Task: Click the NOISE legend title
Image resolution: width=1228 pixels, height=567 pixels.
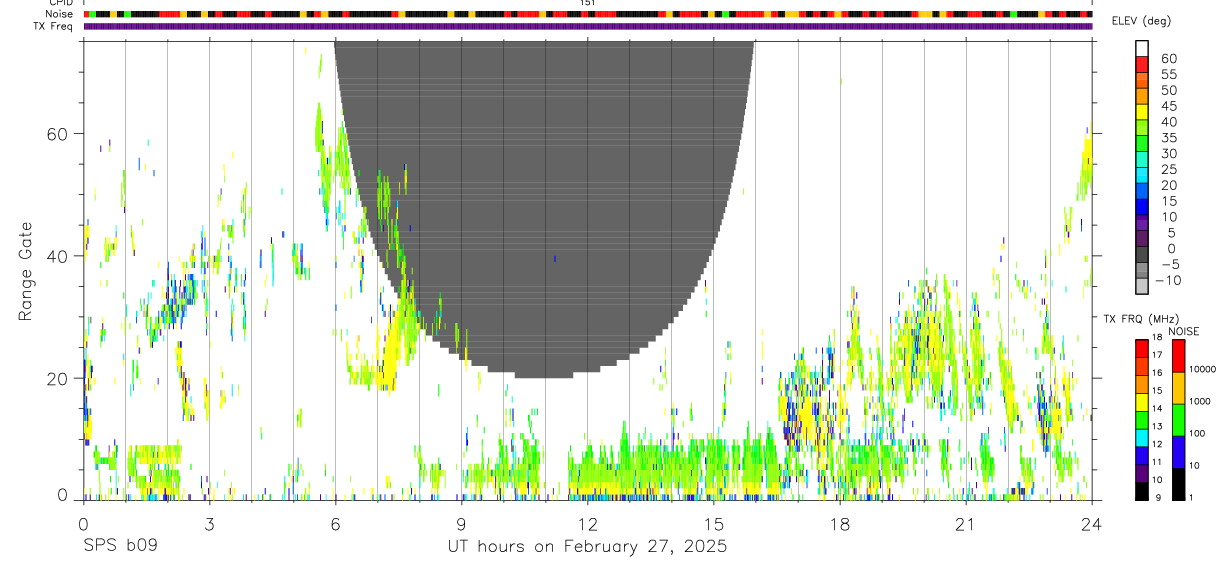Action: click(x=1183, y=332)
